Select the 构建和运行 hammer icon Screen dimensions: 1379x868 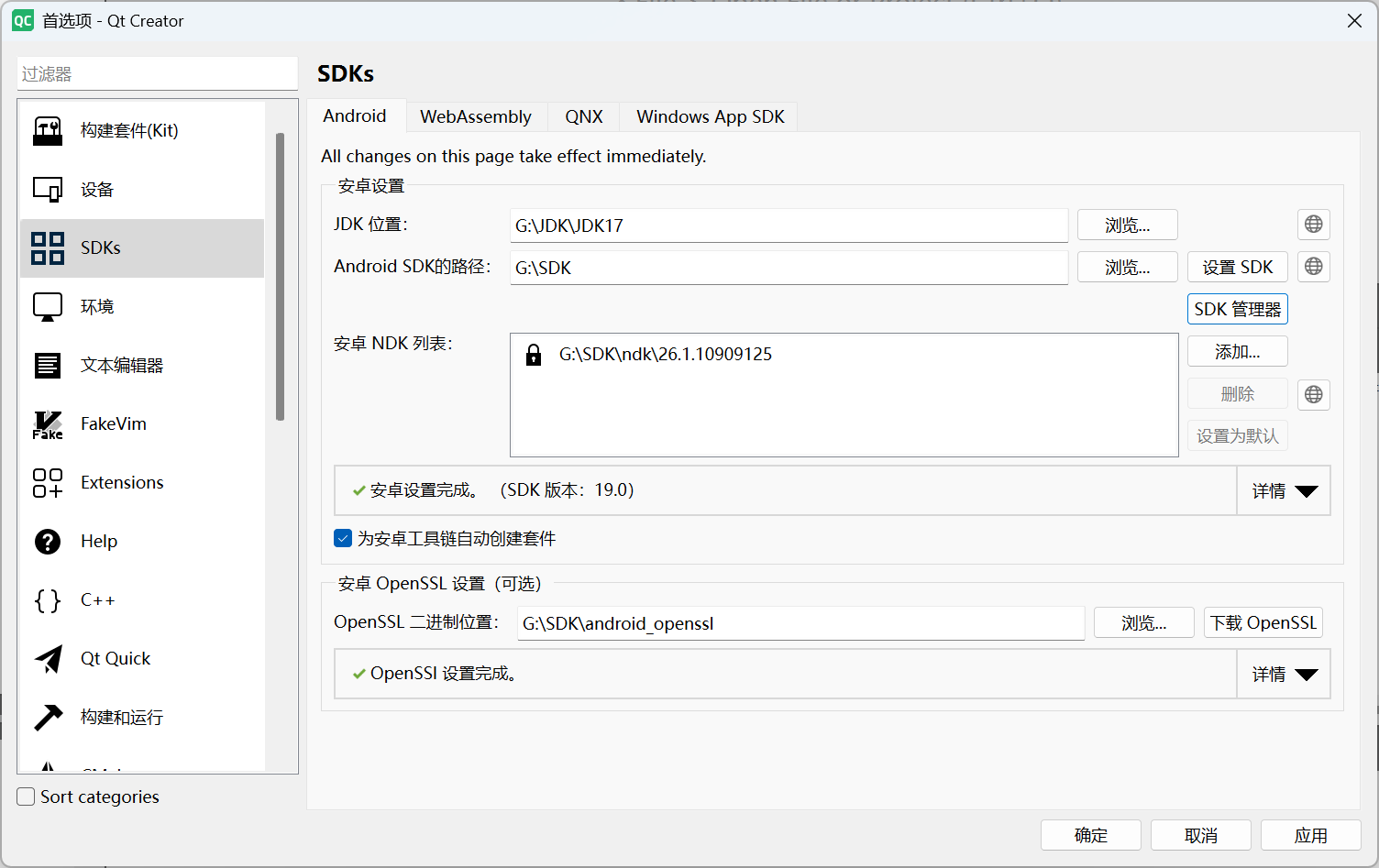pyautogui.click(x=48, y=718)
